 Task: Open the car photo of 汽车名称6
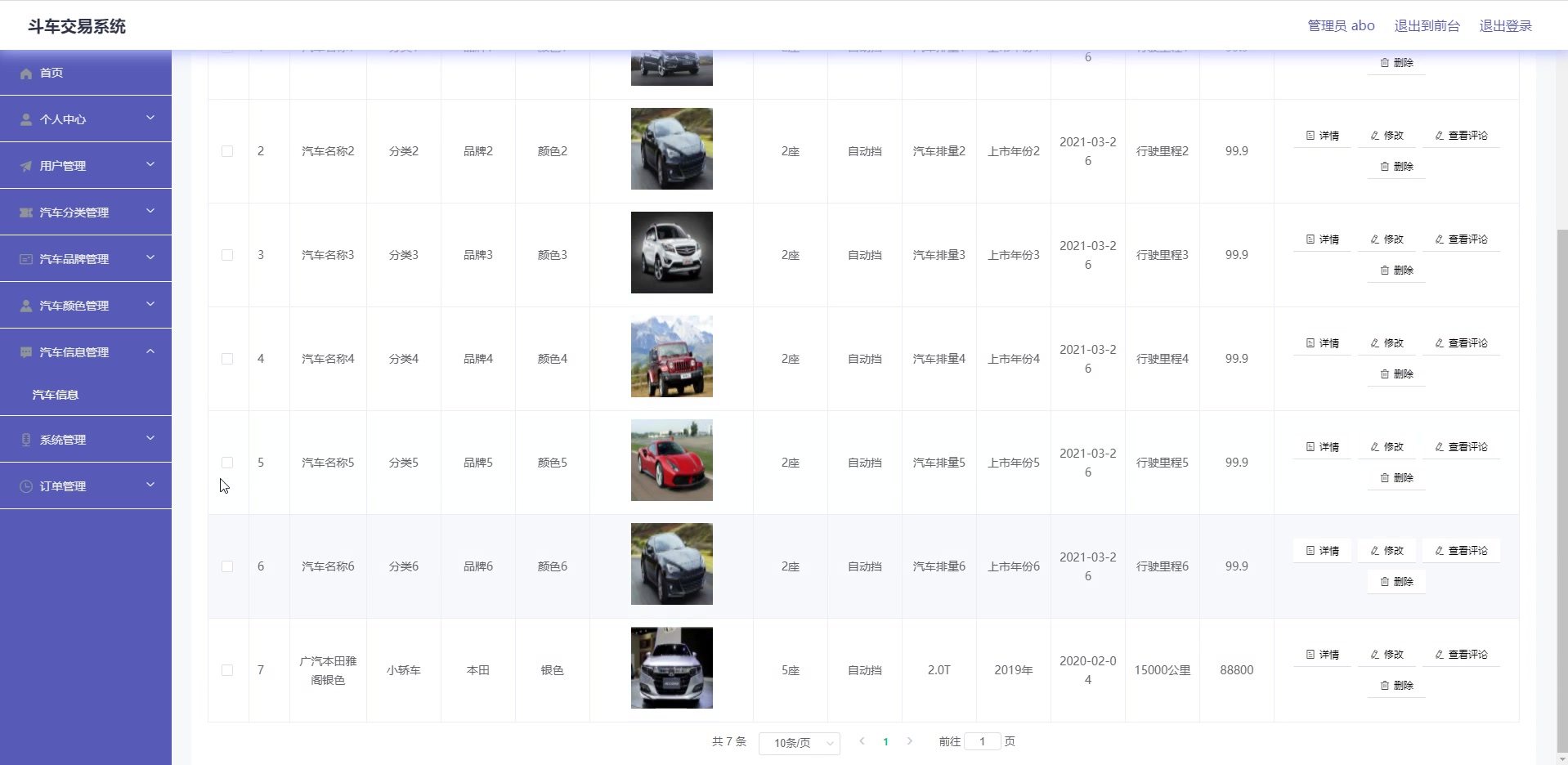click(x=672, y=564)
